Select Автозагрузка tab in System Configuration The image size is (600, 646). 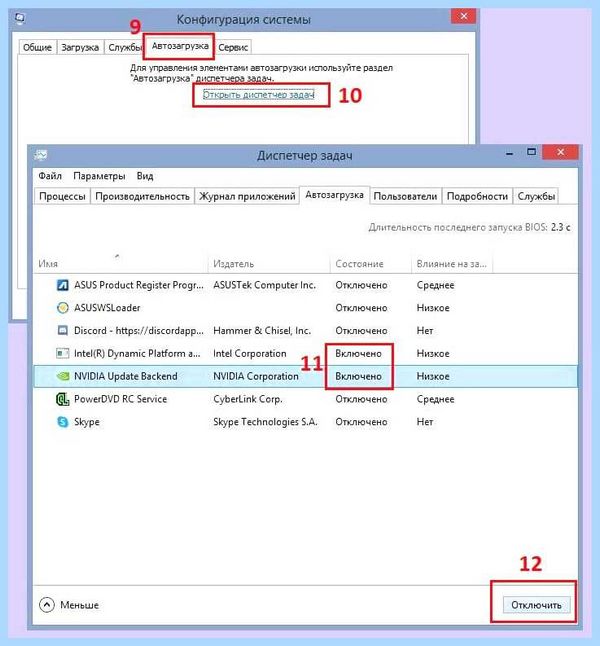click(180, 46)
